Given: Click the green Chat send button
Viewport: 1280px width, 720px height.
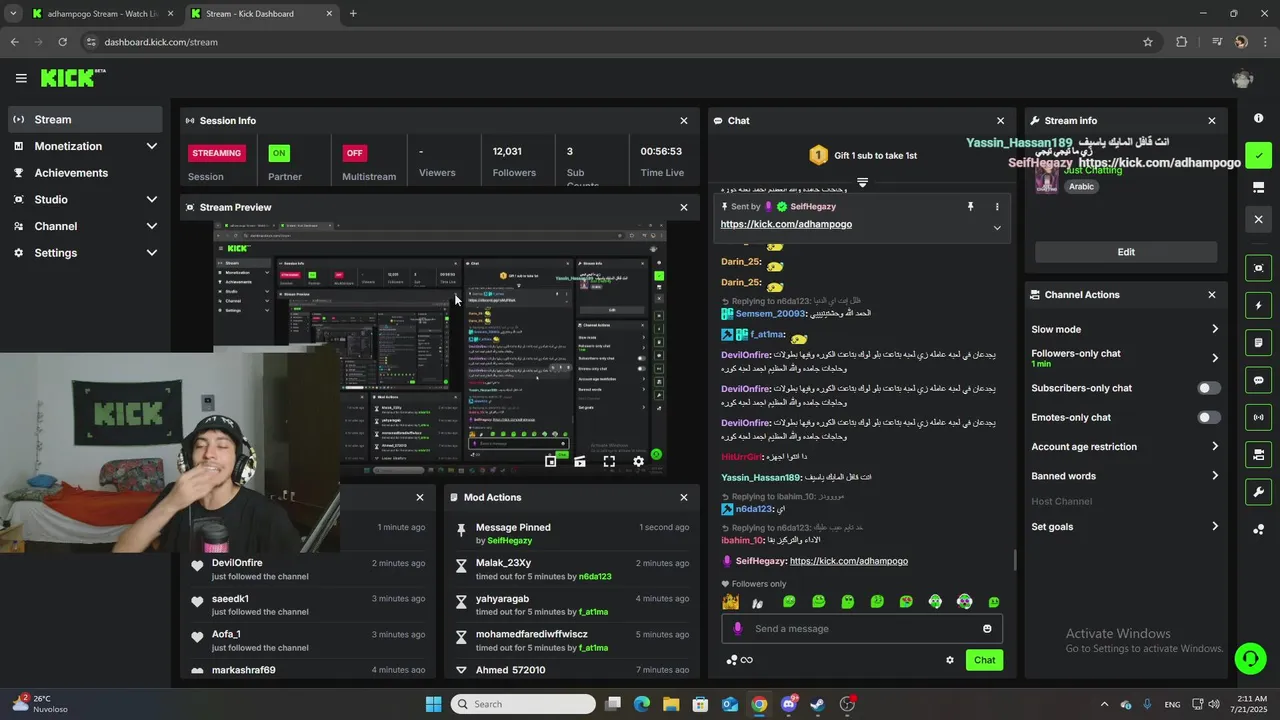Looking at the screenshot, I should click(x=985, y=660).
